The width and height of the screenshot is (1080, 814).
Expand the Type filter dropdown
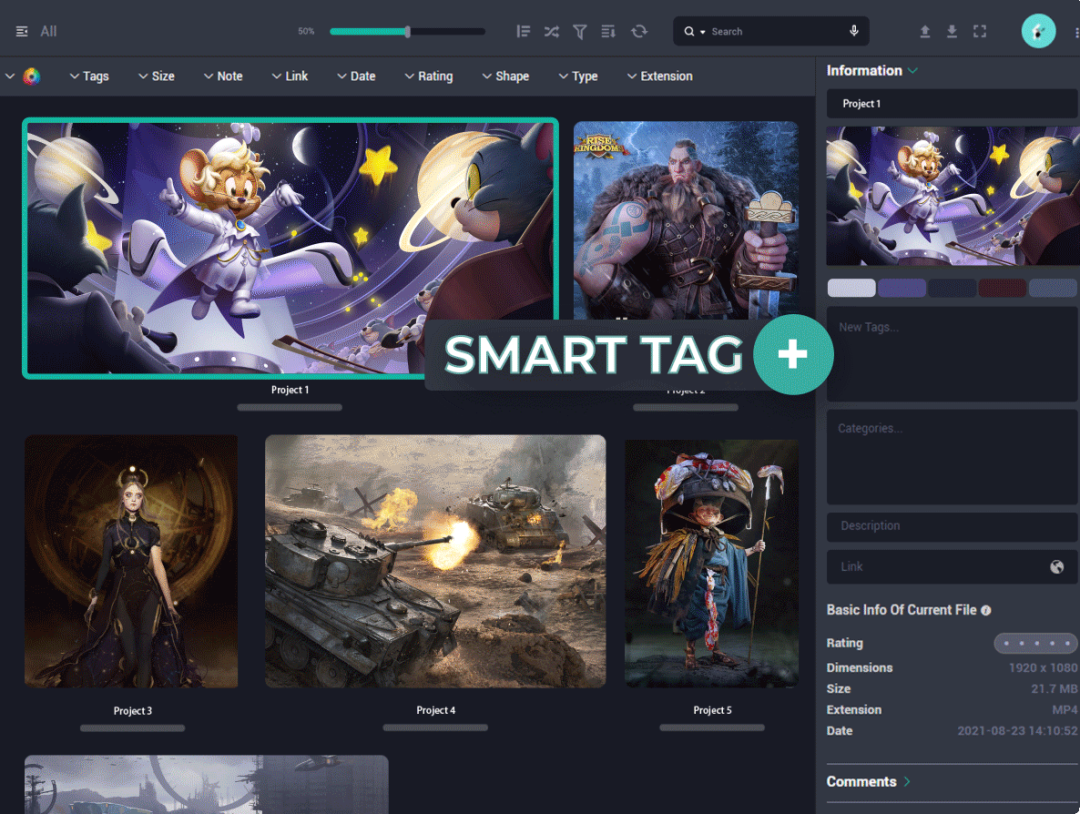[x=578, y=76]
